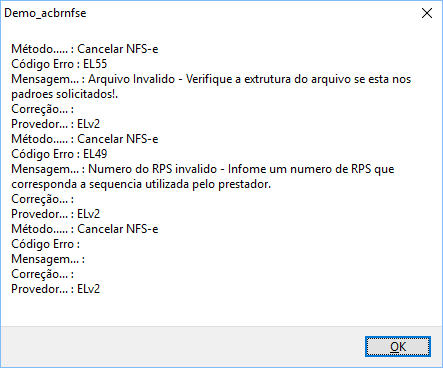Image resolution: width=443 pixels, height=368 pixels.
Task: Click the Demo_acbrnfse title bar text
Action: pos(45,13)
